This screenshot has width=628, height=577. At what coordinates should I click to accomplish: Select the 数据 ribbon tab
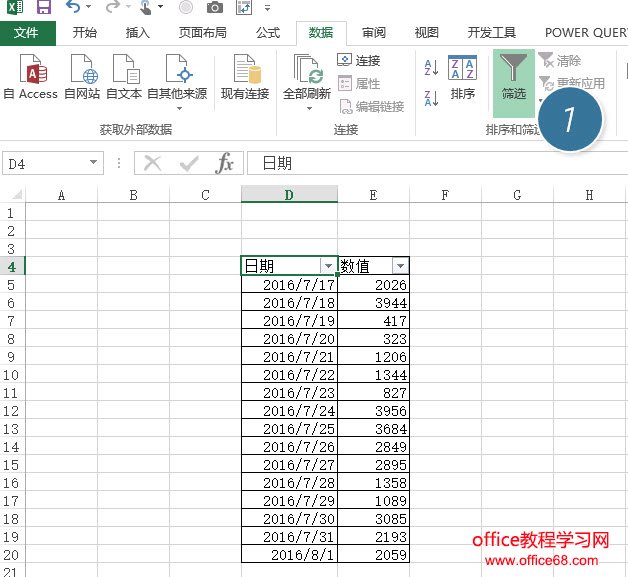[x=321, y=33]
